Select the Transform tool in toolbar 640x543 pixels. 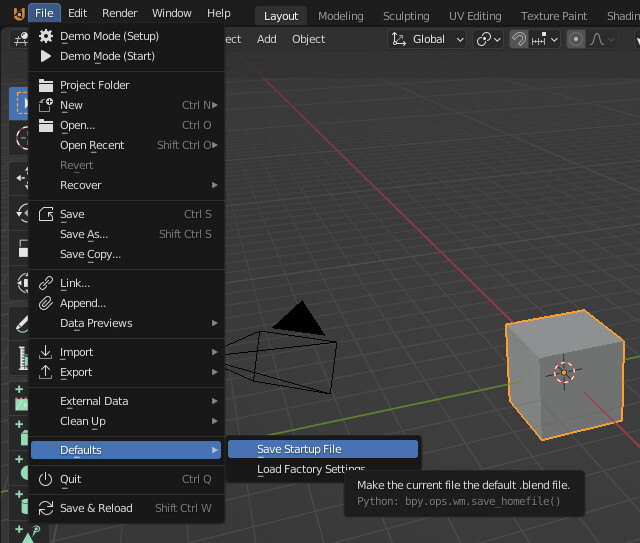click(x=19, y=283)
